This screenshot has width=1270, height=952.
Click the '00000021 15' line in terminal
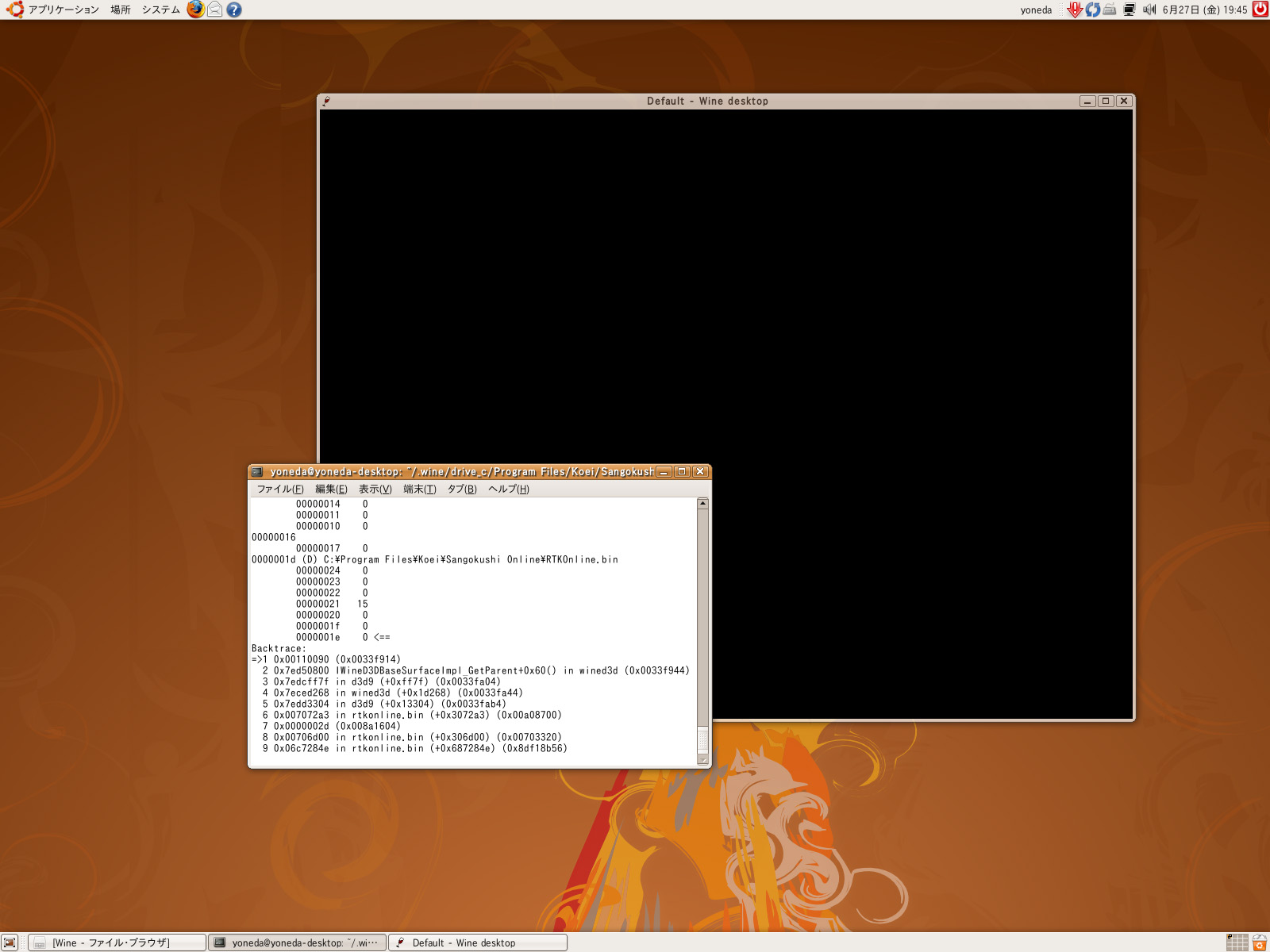(x=332, y=604)
